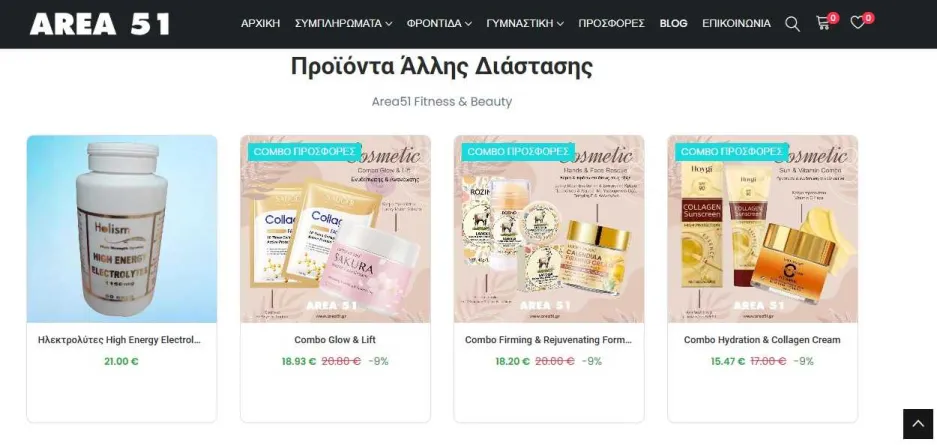Open the search magnifier icon

[792, 24]
